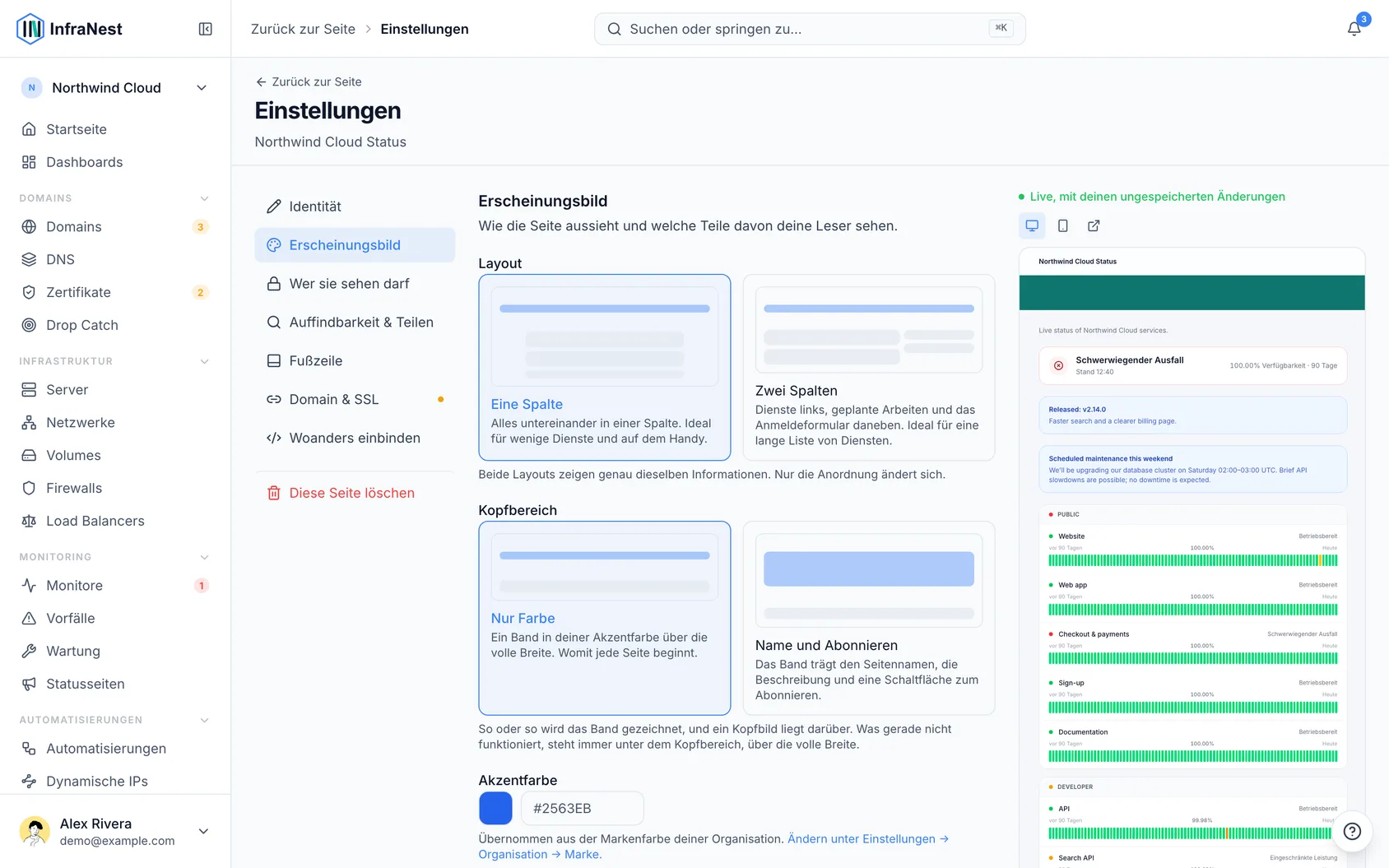Open the Identität settings tab
The image size is (1389, 868).
pos(355,207)
